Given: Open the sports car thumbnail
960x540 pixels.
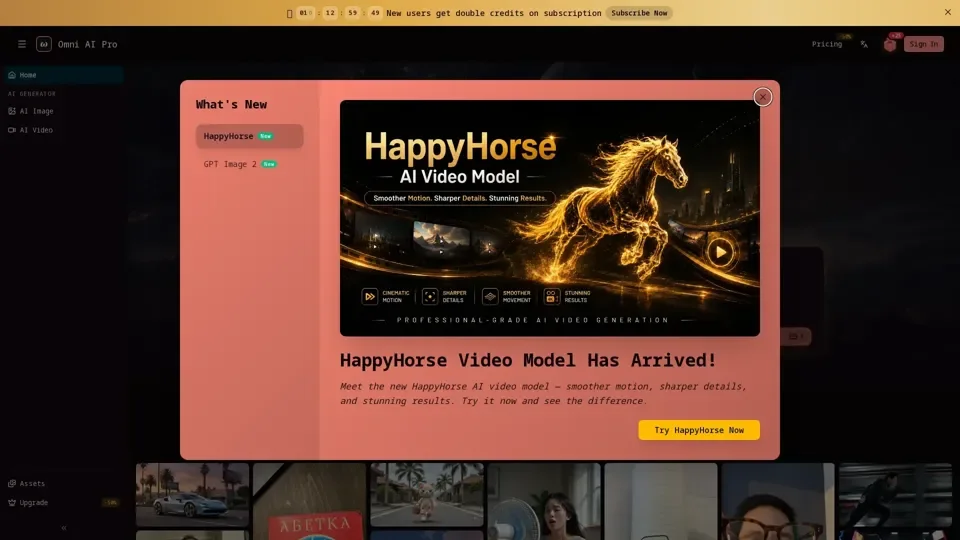Looking at the screenshot, I should (x=192, y=495).
